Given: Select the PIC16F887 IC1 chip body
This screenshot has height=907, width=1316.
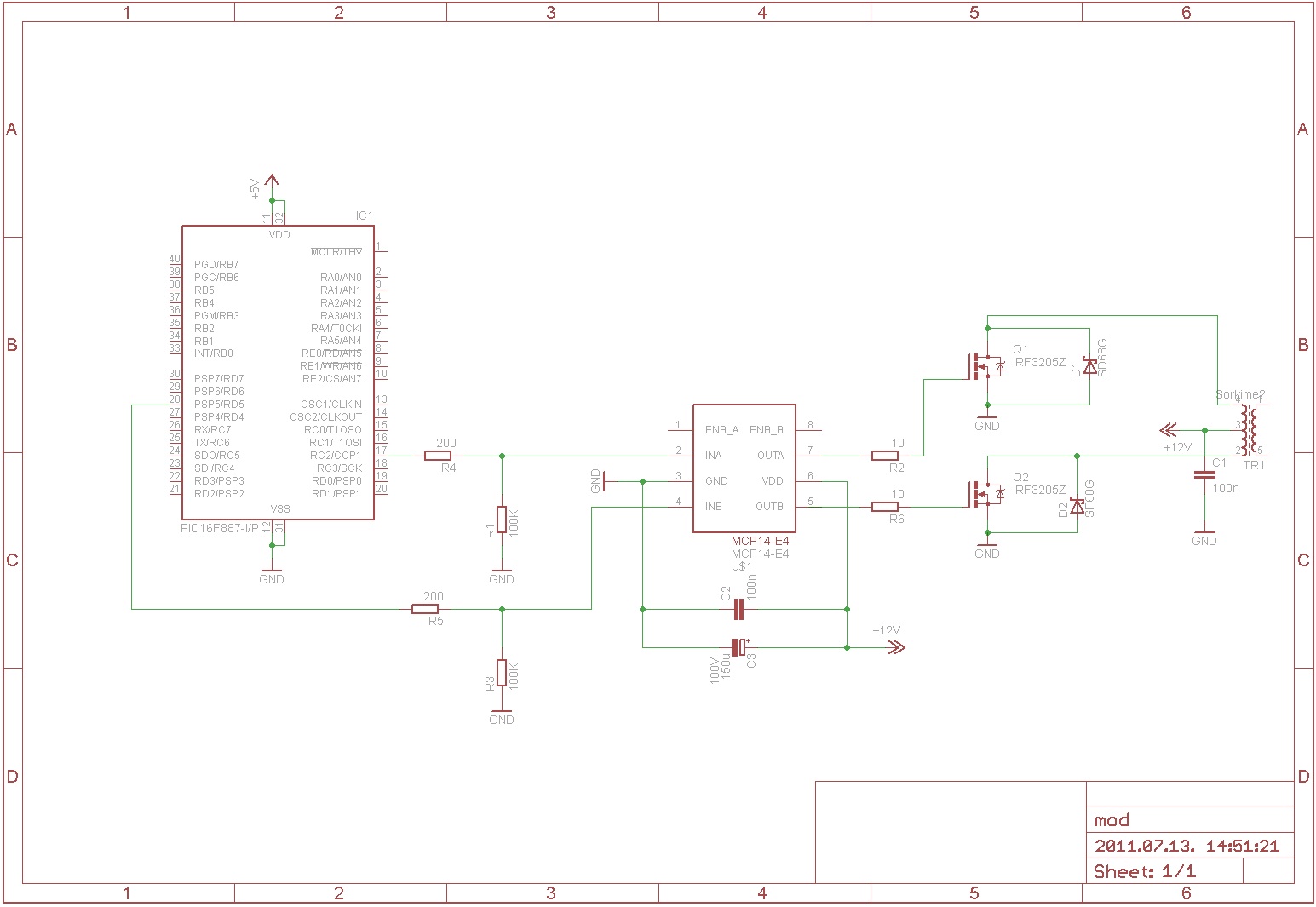Looking at the screenshot, I should pyautogui.click(x=278, y=373).
